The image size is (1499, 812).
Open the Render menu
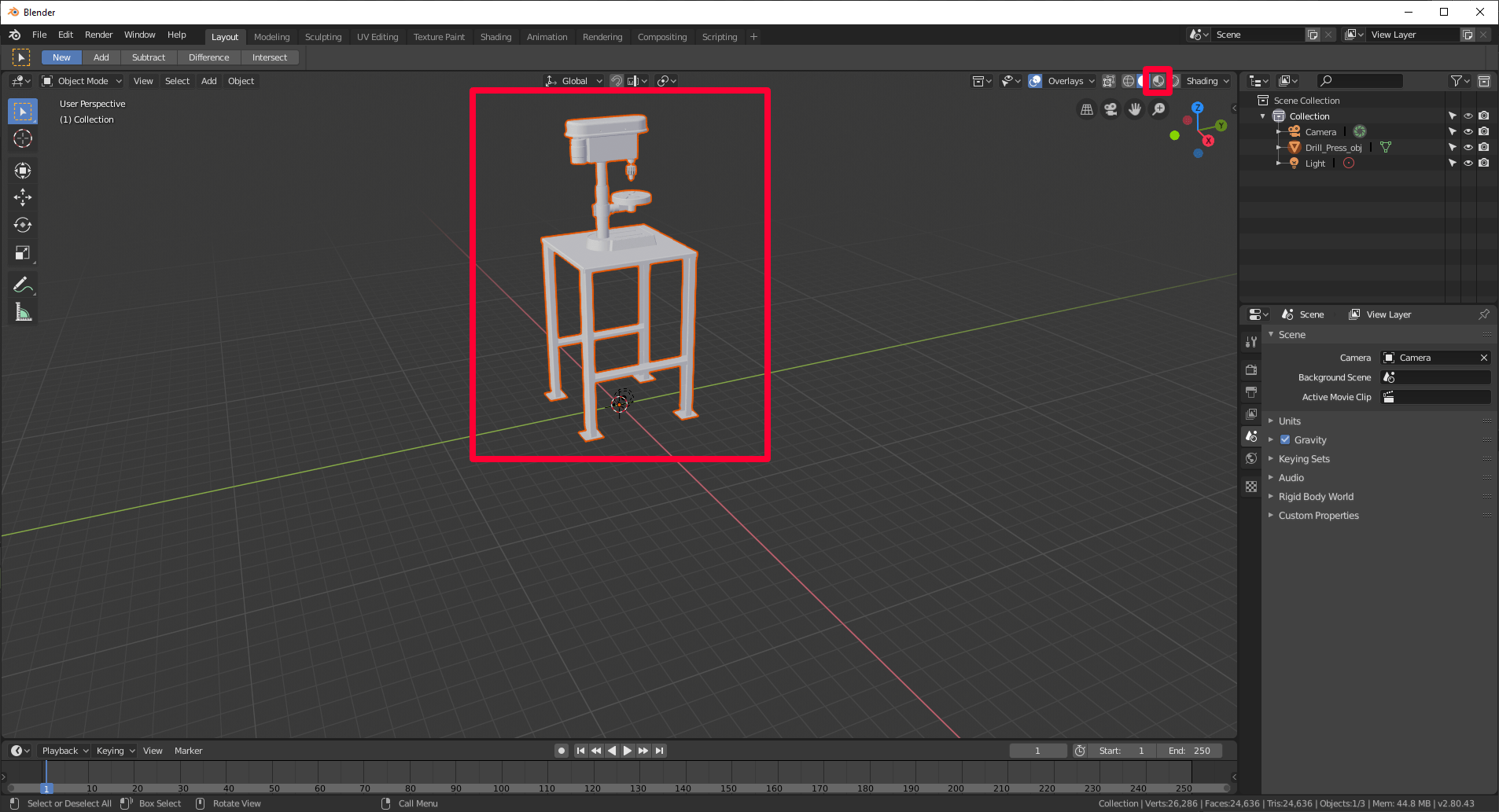point(98,34)
